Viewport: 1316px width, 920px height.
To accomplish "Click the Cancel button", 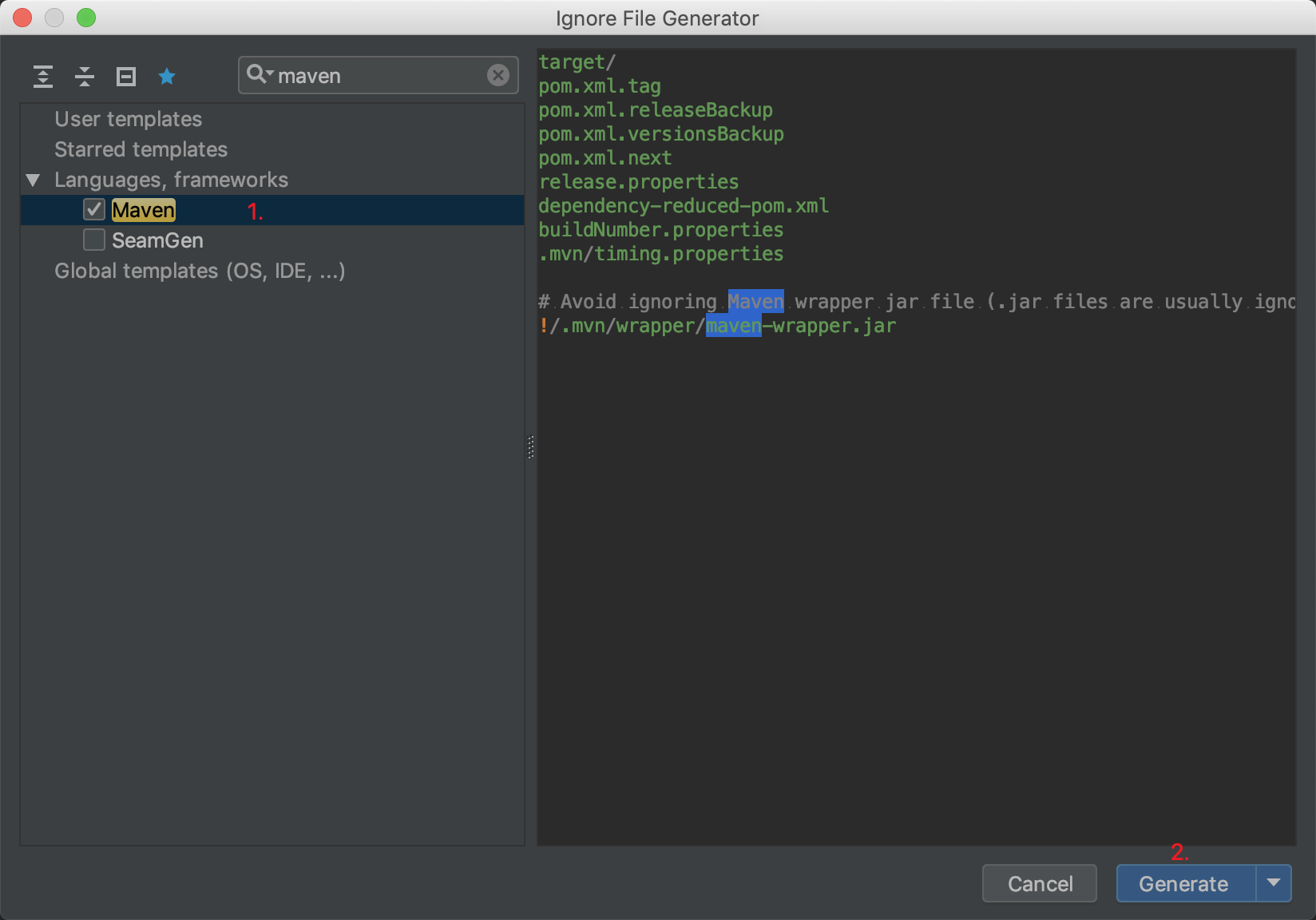I will pyautogui.click(x=1040, y=883).
